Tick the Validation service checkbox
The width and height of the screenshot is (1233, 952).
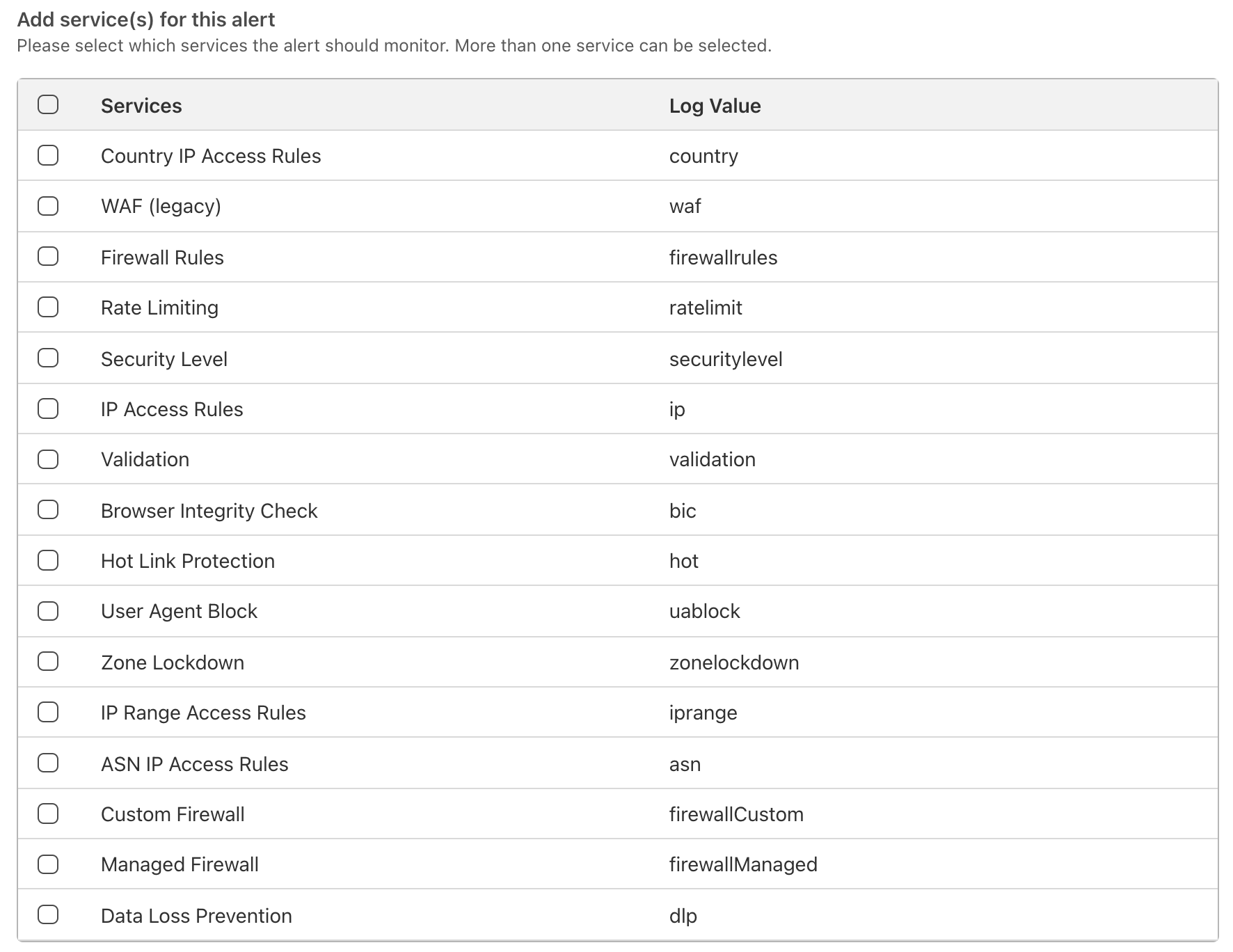[48, 459]
